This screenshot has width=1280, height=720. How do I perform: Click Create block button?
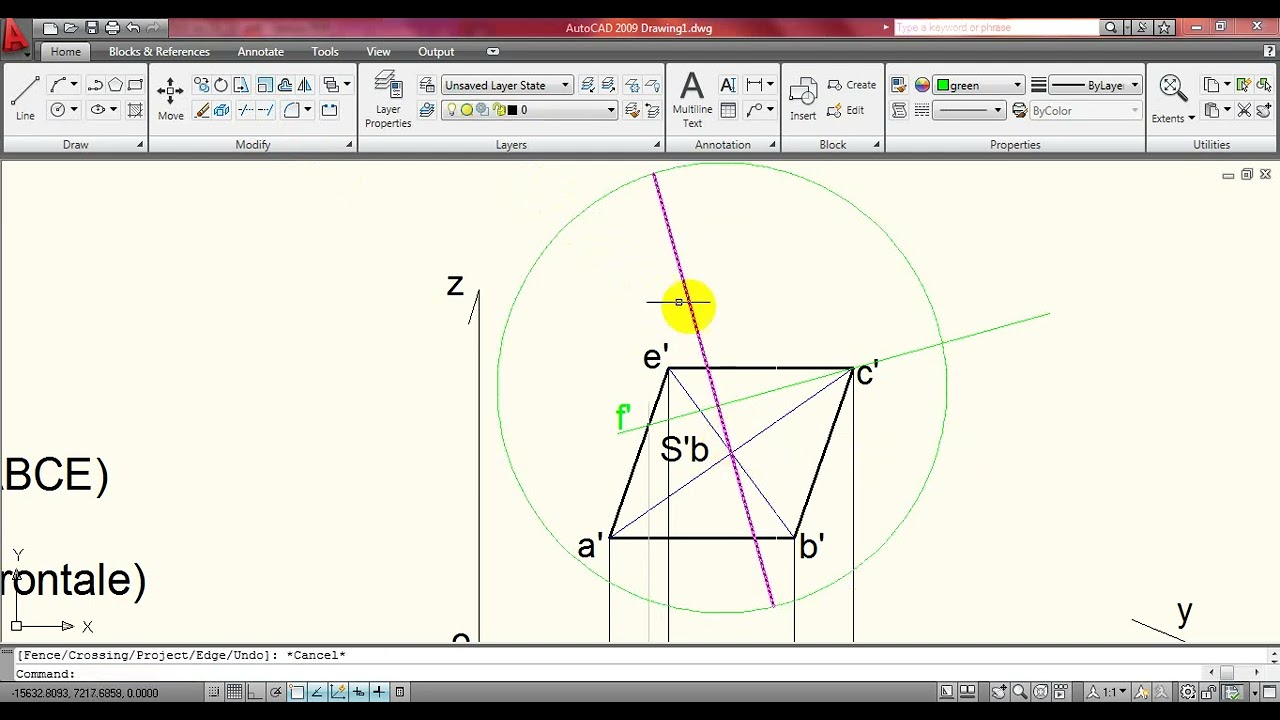[x=852, y=85]
